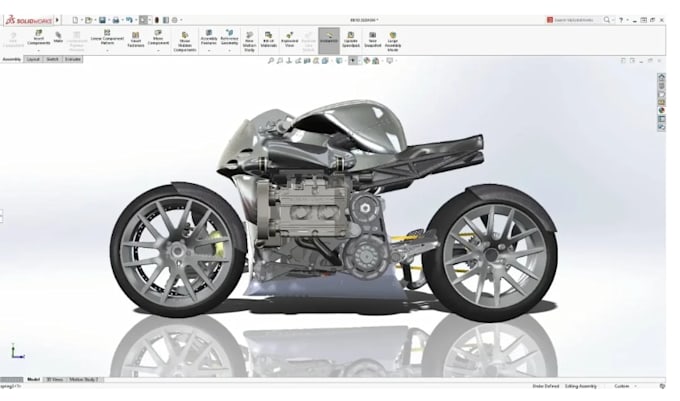
Task: Expand Linear Component Pattern dropdown arrow
Action: pyautogui.click(x=107, y=50)
